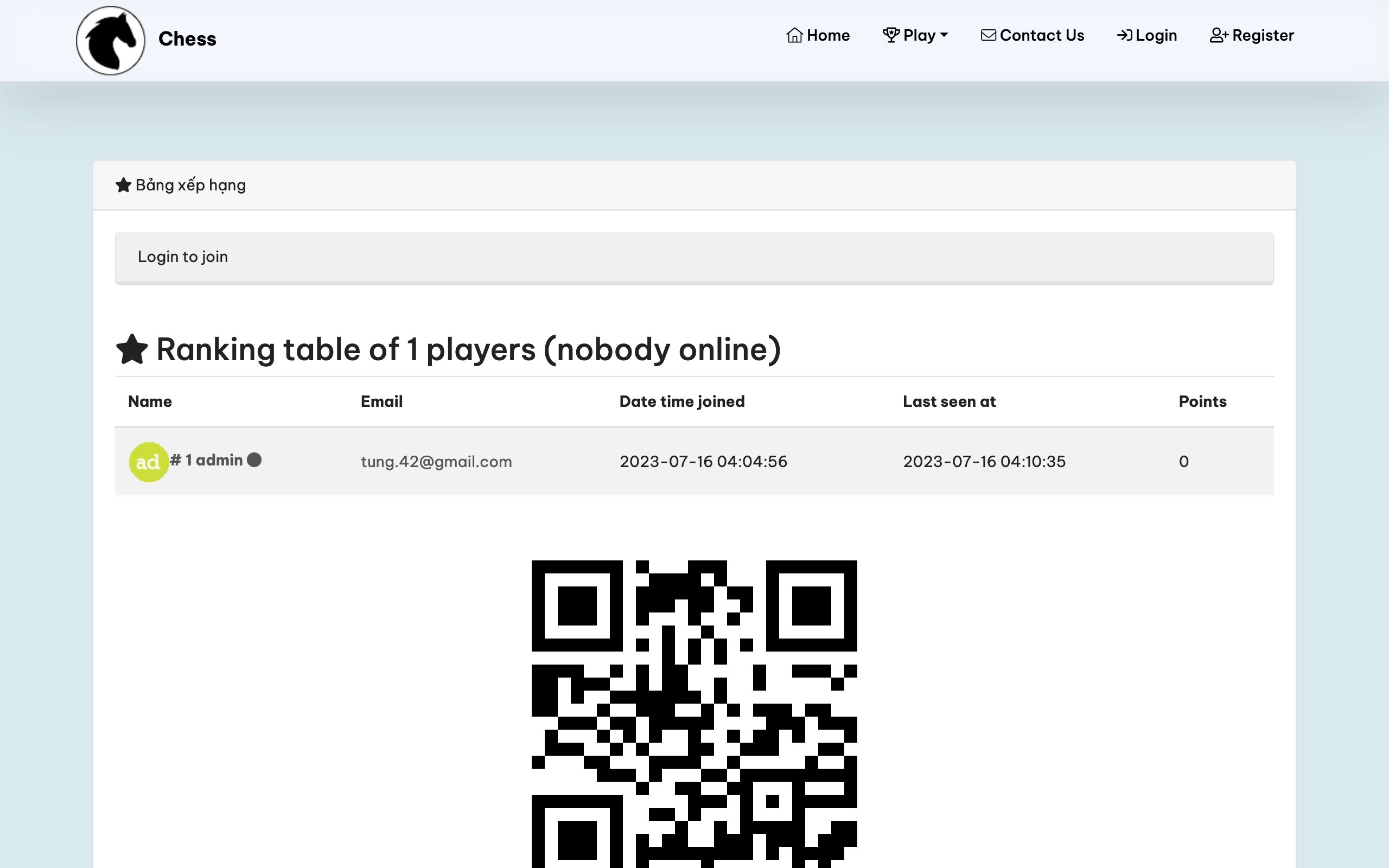Click the house icon beside Home
This screenshot has width=1389, height=868.
pos(794,35)
